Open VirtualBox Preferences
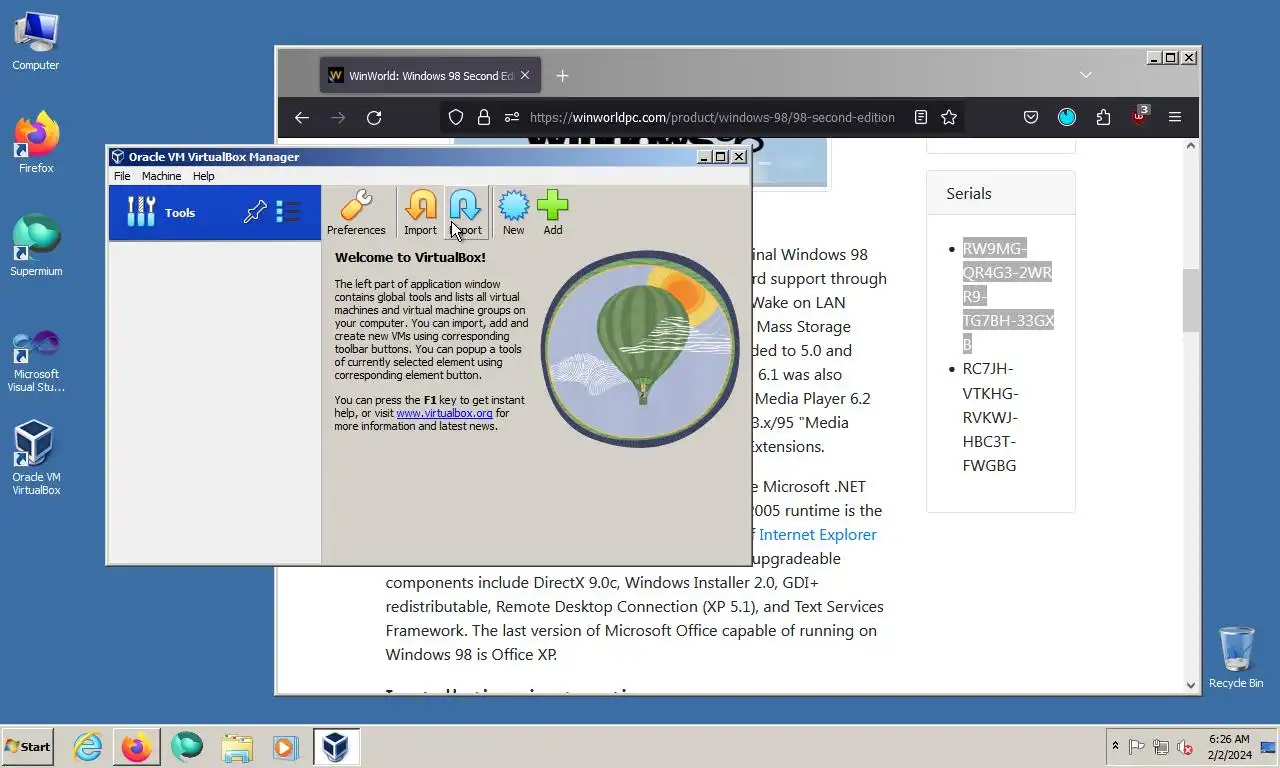The height and width of the screenshot is (768, 1280). 356,212
